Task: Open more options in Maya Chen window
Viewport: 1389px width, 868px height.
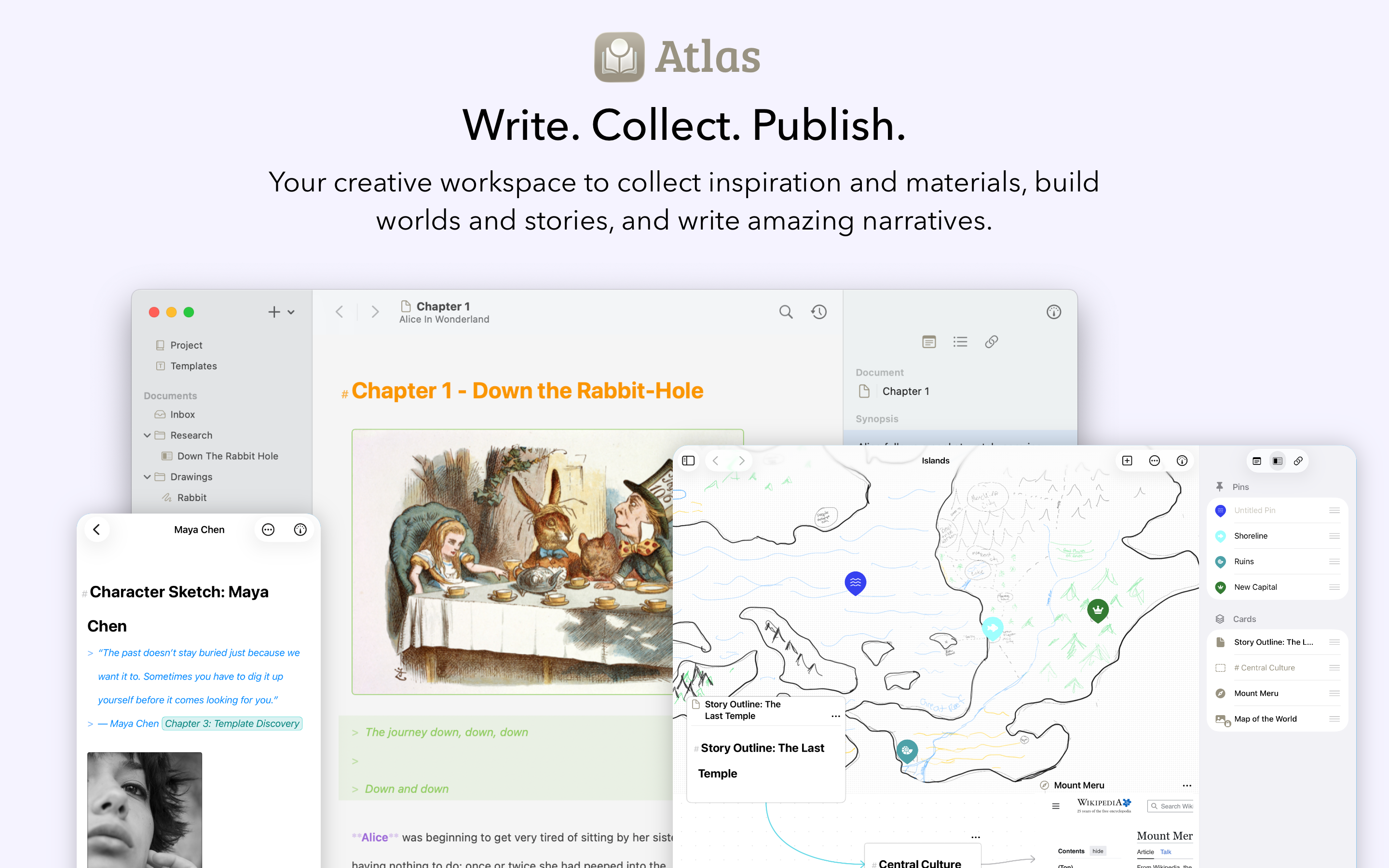Action: tap(268, 530)
